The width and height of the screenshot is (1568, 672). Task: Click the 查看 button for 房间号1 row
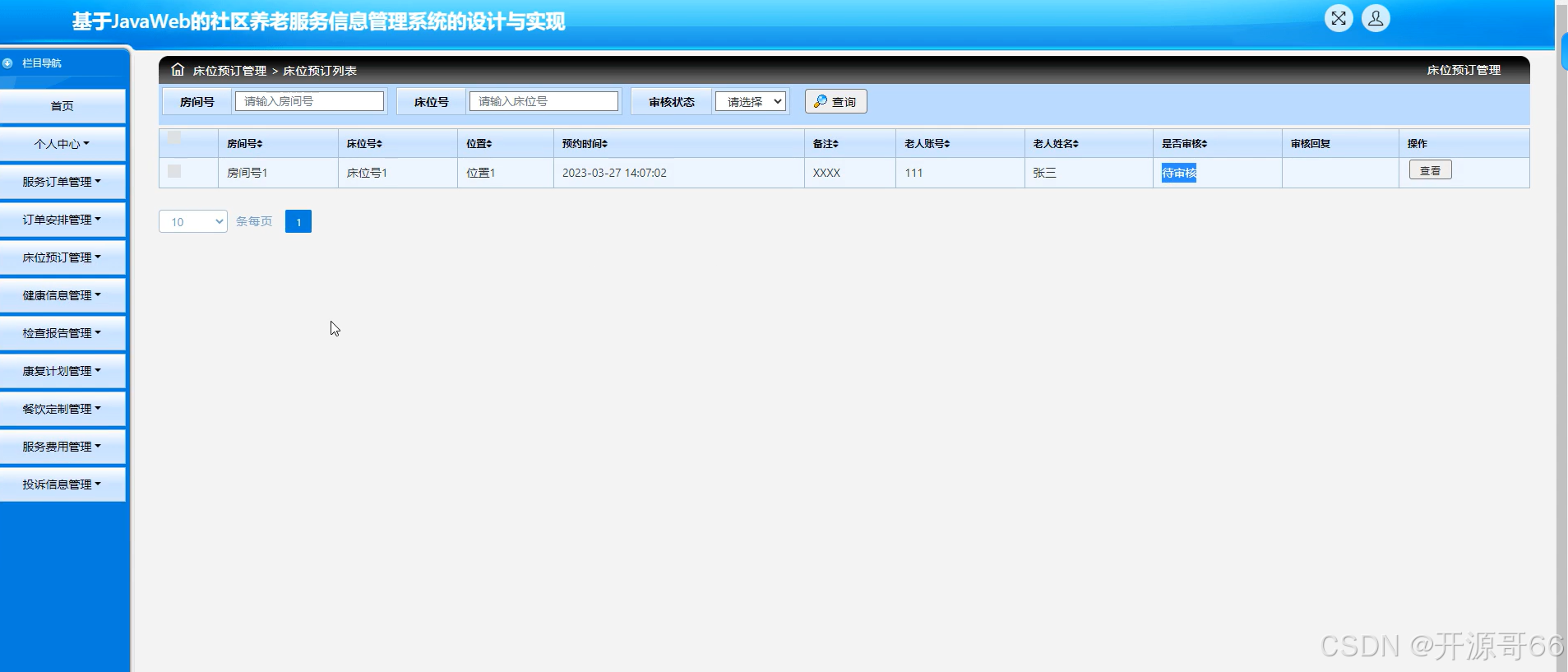[x=1430, y=170]
